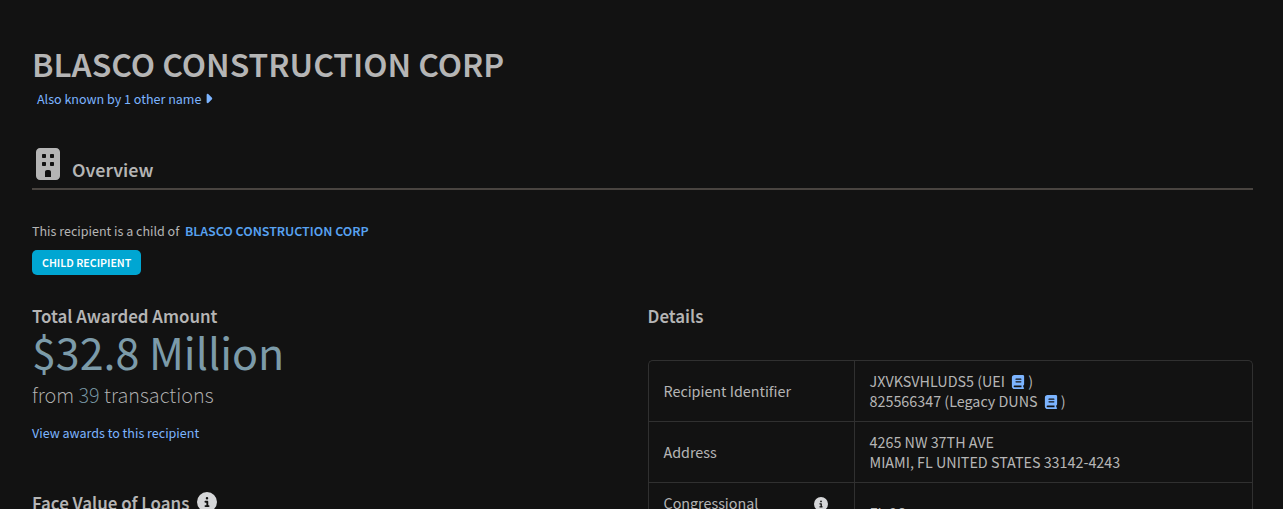Select the address line 4265 NW 37TH AVE

click(932, 443)
